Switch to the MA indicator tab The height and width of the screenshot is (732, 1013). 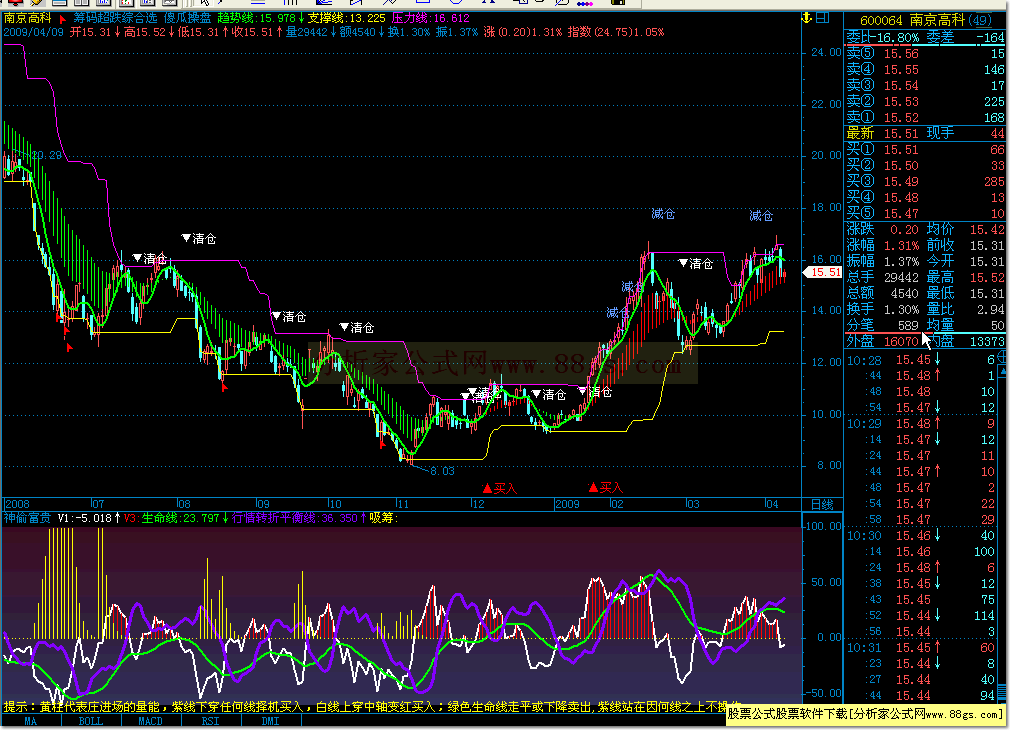[x=30, y=721]
